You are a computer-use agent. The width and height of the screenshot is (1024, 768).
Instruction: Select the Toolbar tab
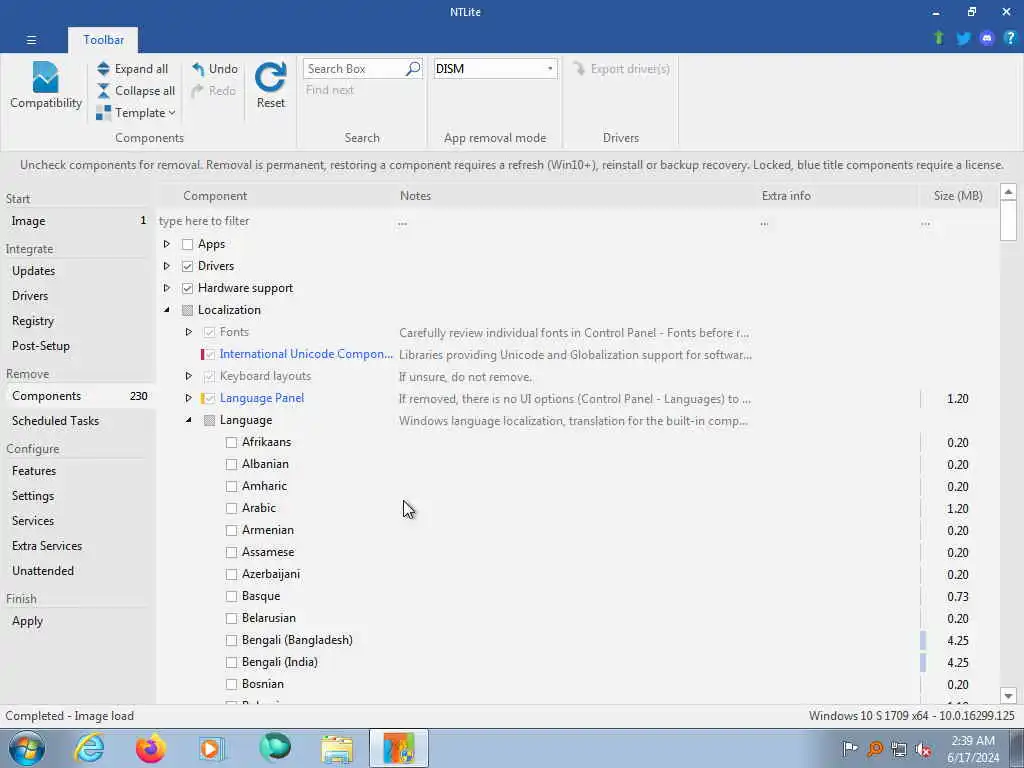click(103, 40)
